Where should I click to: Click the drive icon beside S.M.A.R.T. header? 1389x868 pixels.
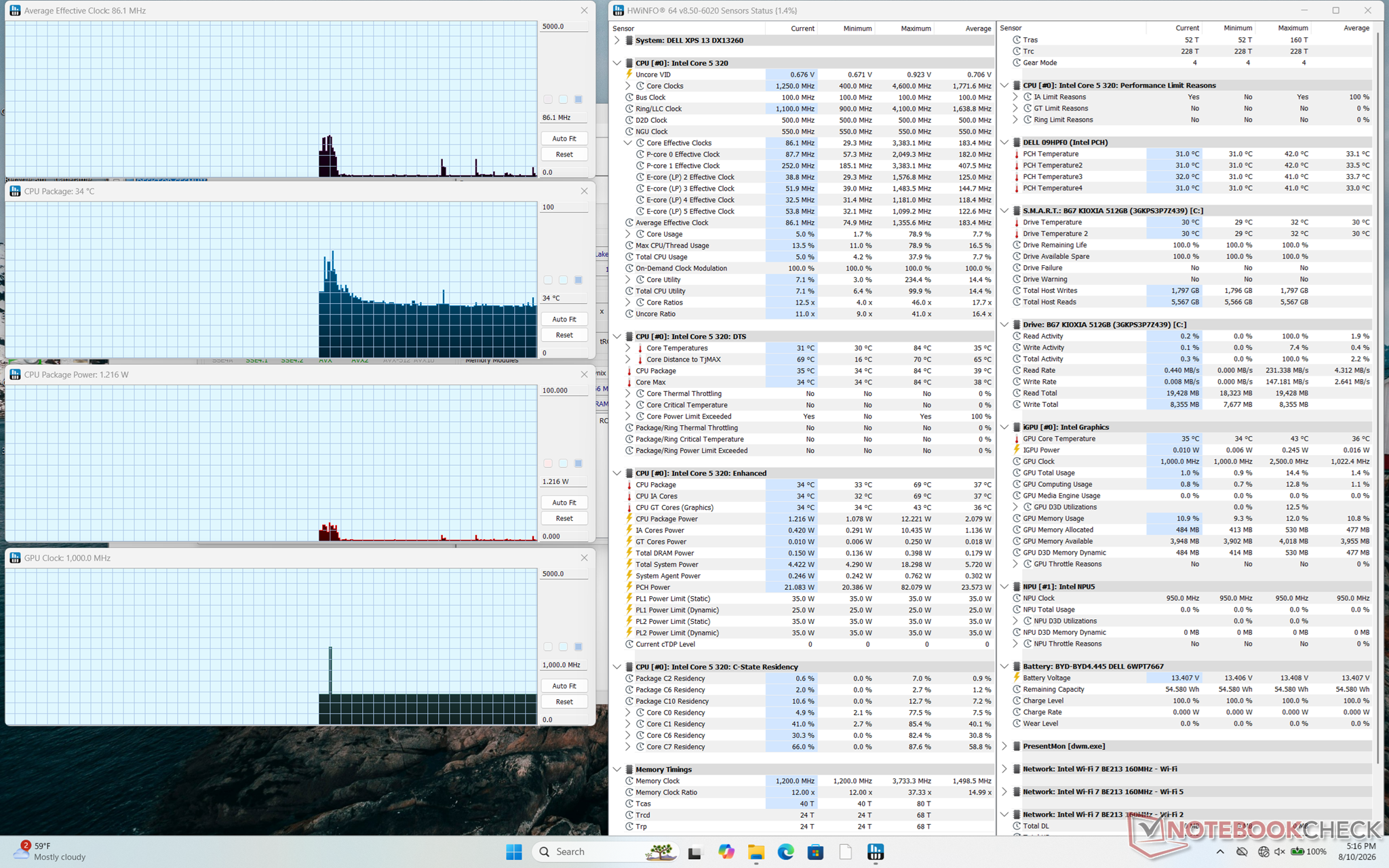click(1017, 211)
